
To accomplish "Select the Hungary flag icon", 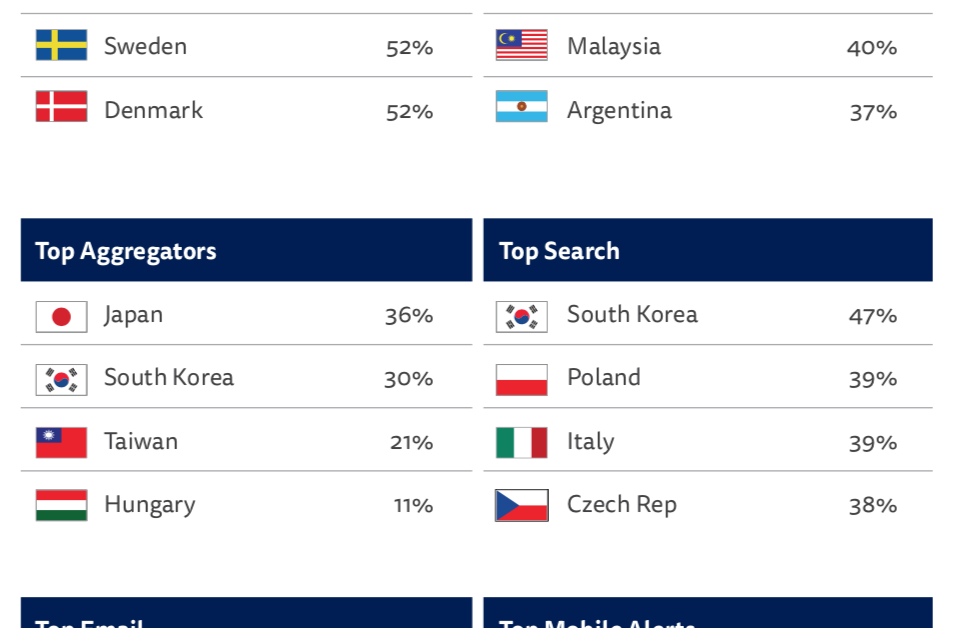I will (61, 505).
